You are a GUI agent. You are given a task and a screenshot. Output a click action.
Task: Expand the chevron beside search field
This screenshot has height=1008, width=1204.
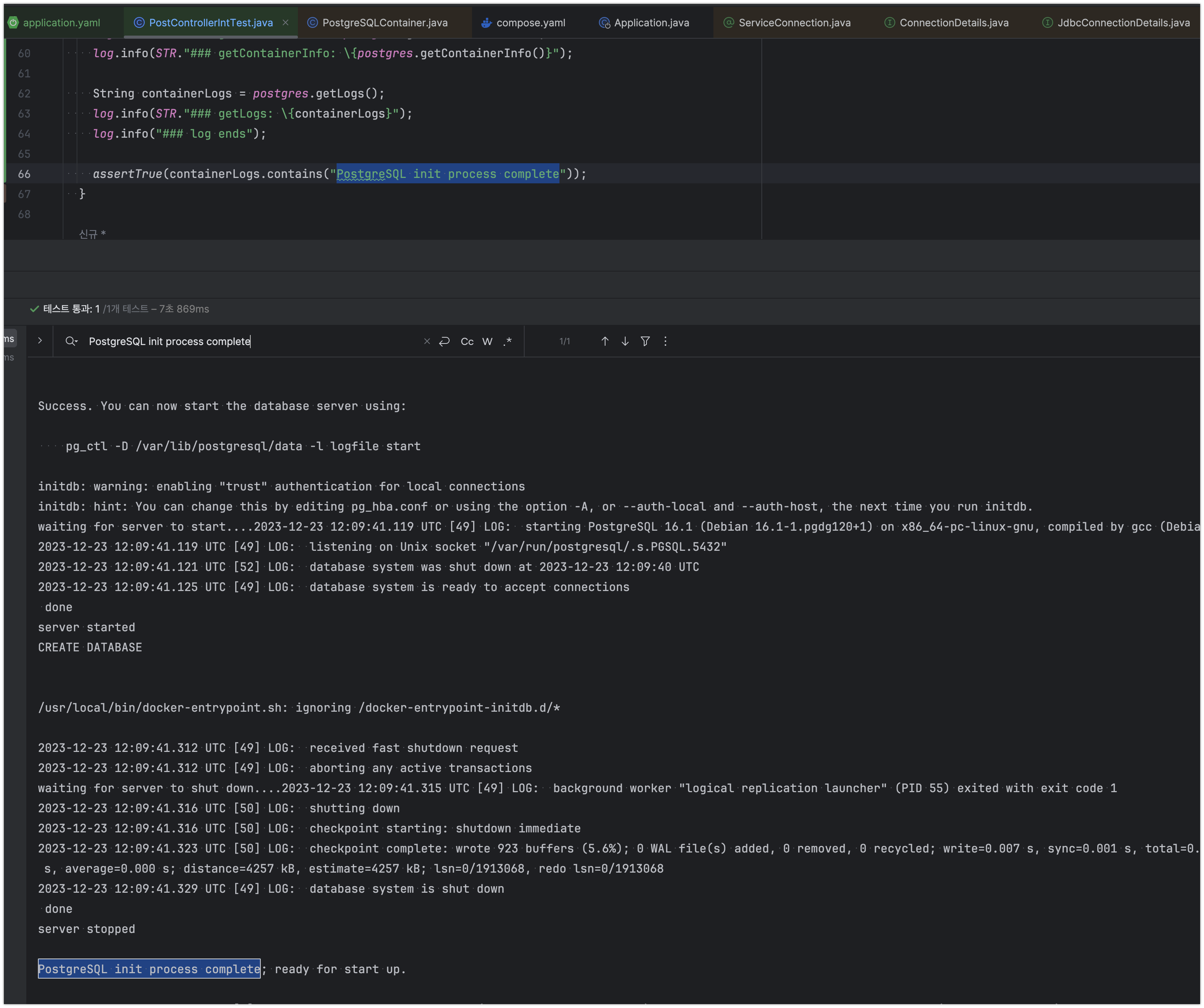pos(39,340)
